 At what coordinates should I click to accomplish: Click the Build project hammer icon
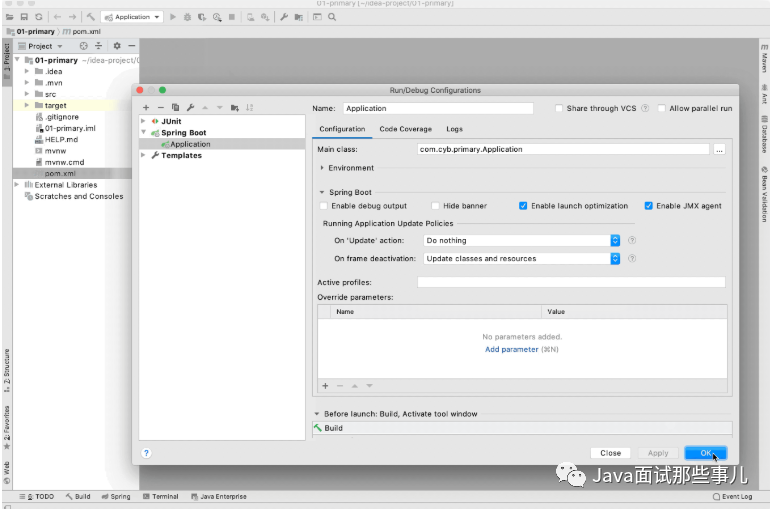click(x=91, y=17)
